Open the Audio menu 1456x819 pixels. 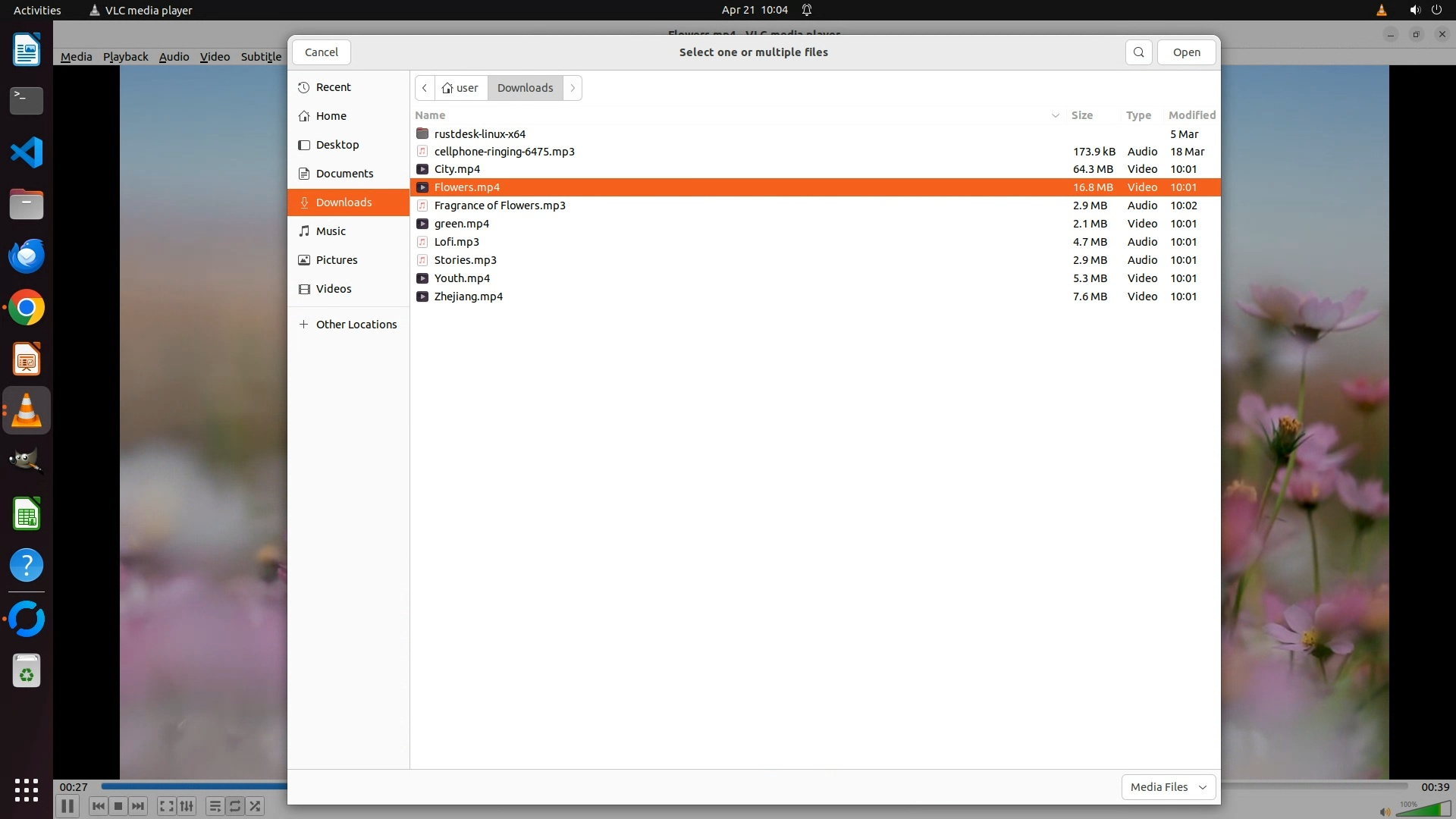click(174, 57)
